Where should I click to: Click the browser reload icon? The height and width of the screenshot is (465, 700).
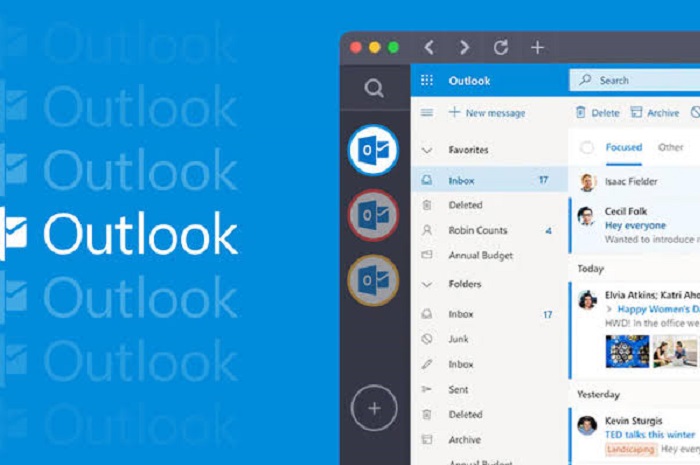(500, 47)
